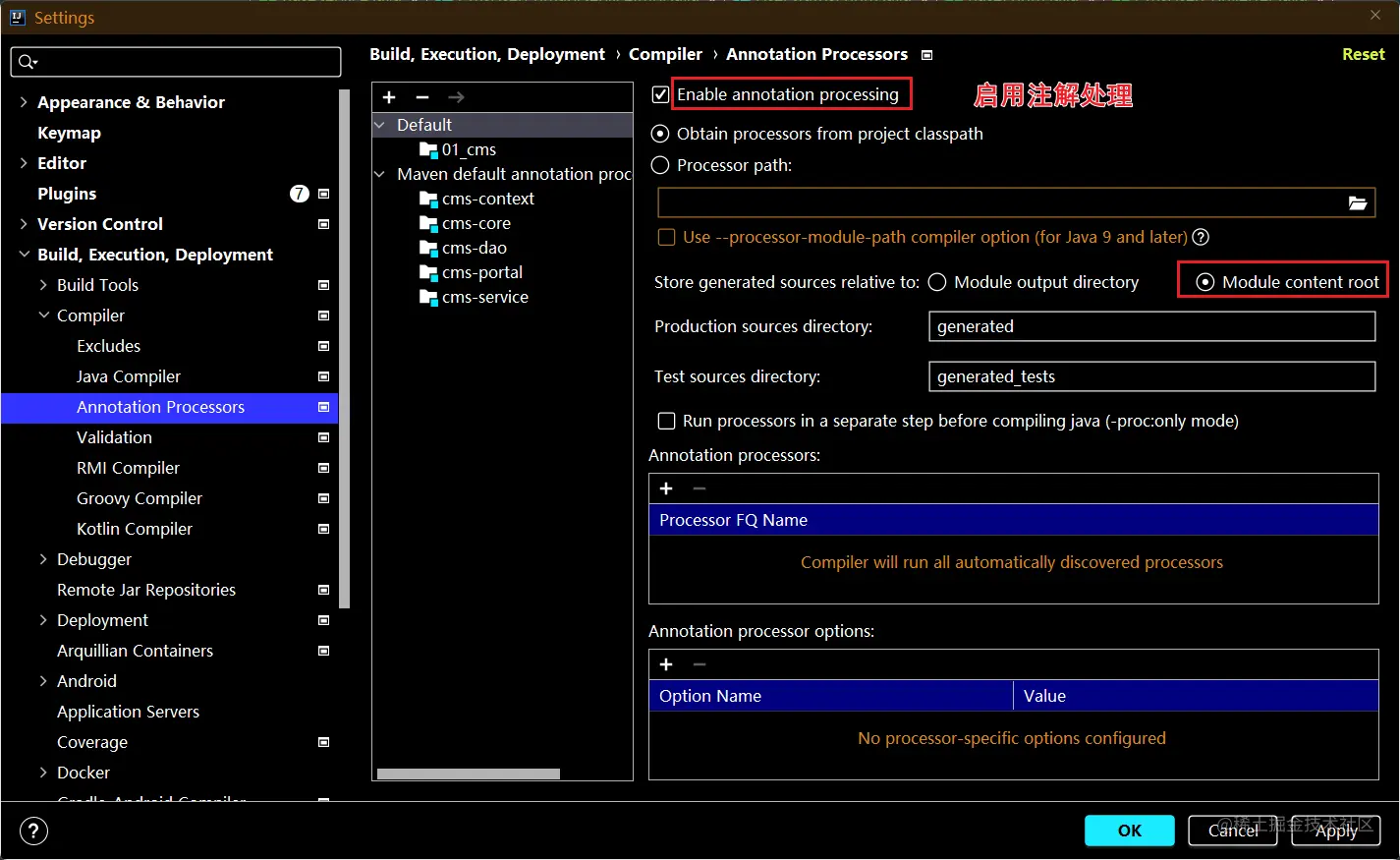This screenshot has width=1400, height=860.
Task: Collapse Build, Execution, Deployment section
Action: [x=24, y=255]
